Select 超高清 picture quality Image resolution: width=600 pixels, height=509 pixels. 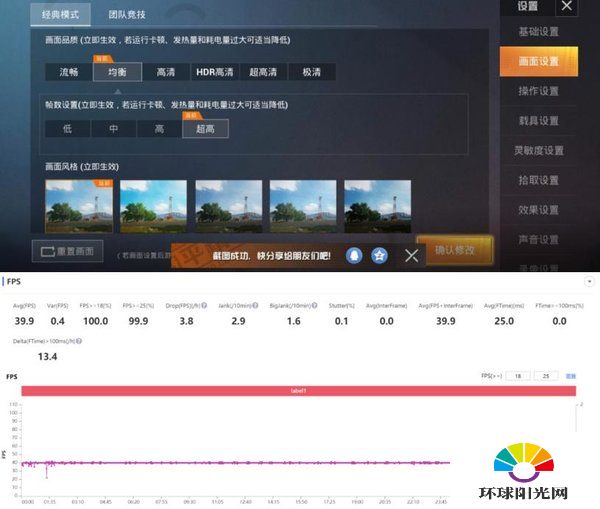(263, 72)
